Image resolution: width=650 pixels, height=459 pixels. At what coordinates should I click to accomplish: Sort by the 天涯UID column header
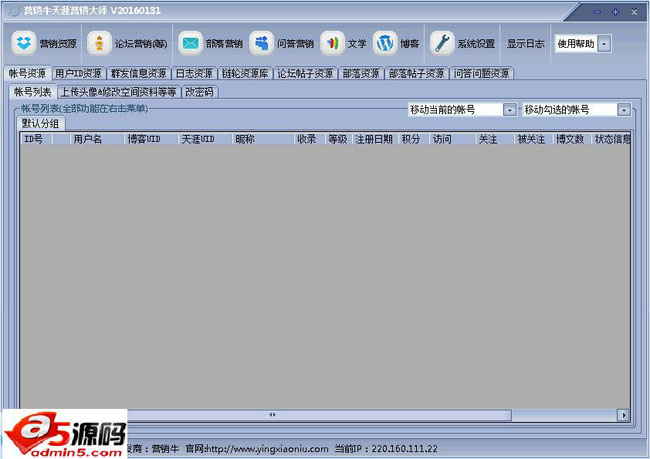coord(205,139)
